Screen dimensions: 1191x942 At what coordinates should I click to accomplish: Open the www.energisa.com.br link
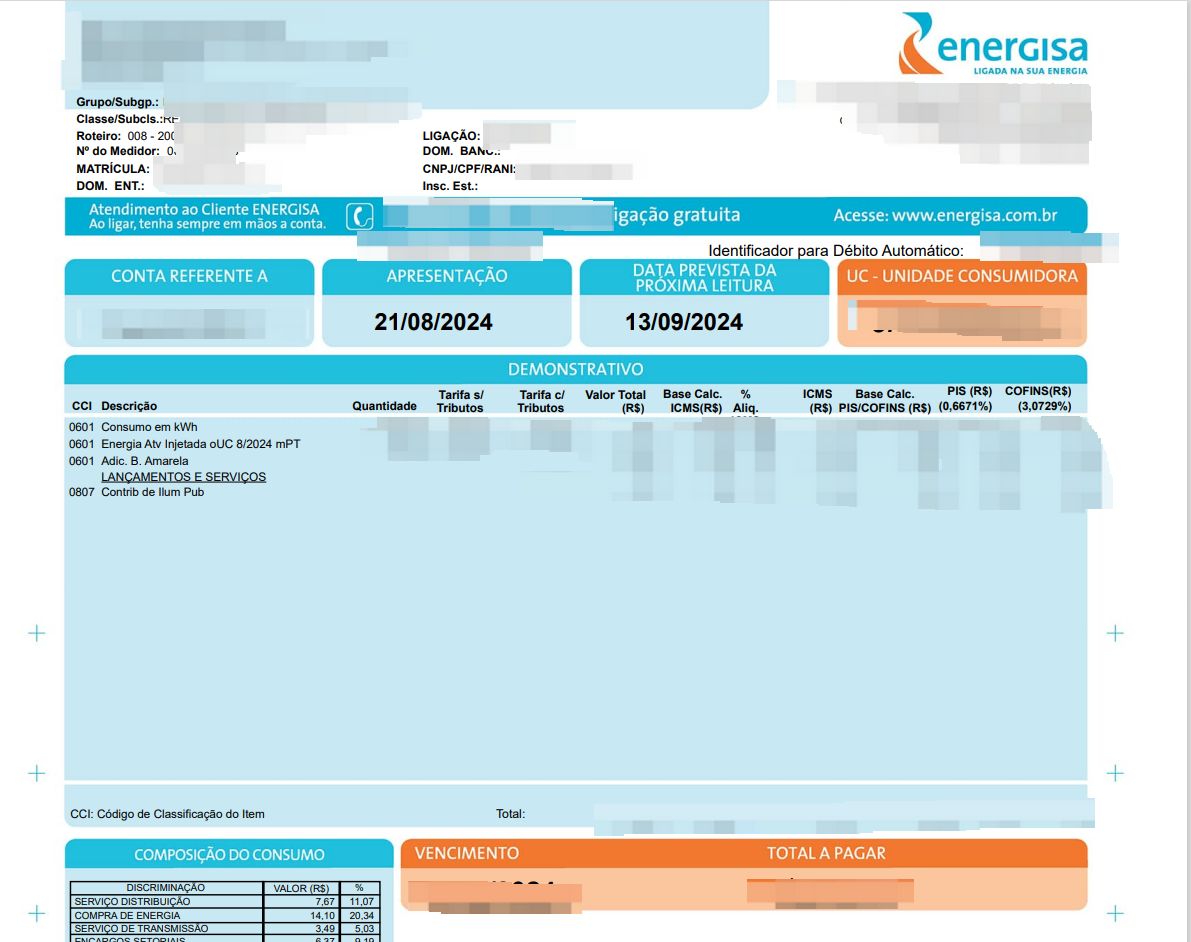coord(975,215)
